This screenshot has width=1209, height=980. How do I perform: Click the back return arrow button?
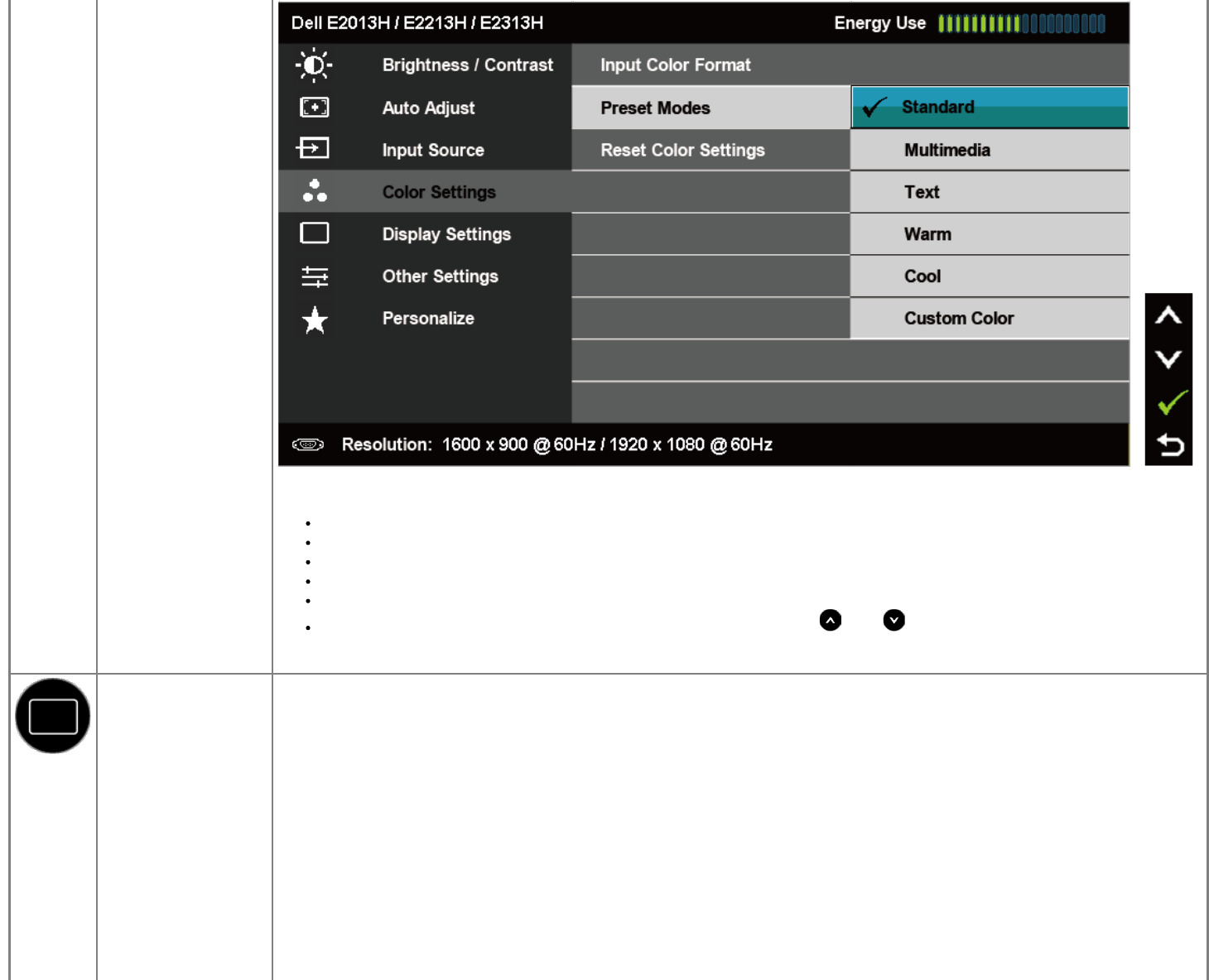tap(1170, 445)
